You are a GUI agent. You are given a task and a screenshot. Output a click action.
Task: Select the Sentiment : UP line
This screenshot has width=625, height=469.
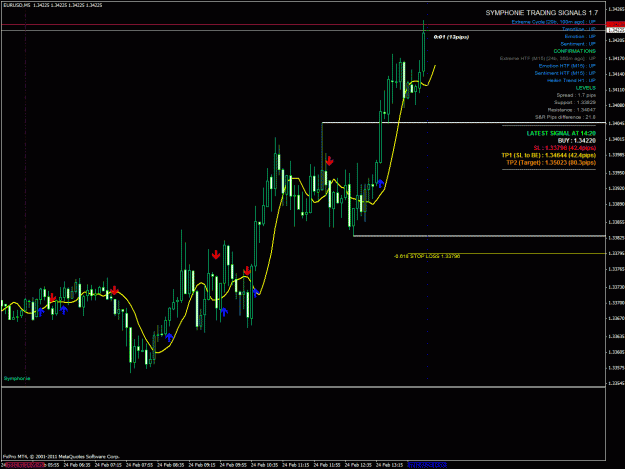click(578, 44)
